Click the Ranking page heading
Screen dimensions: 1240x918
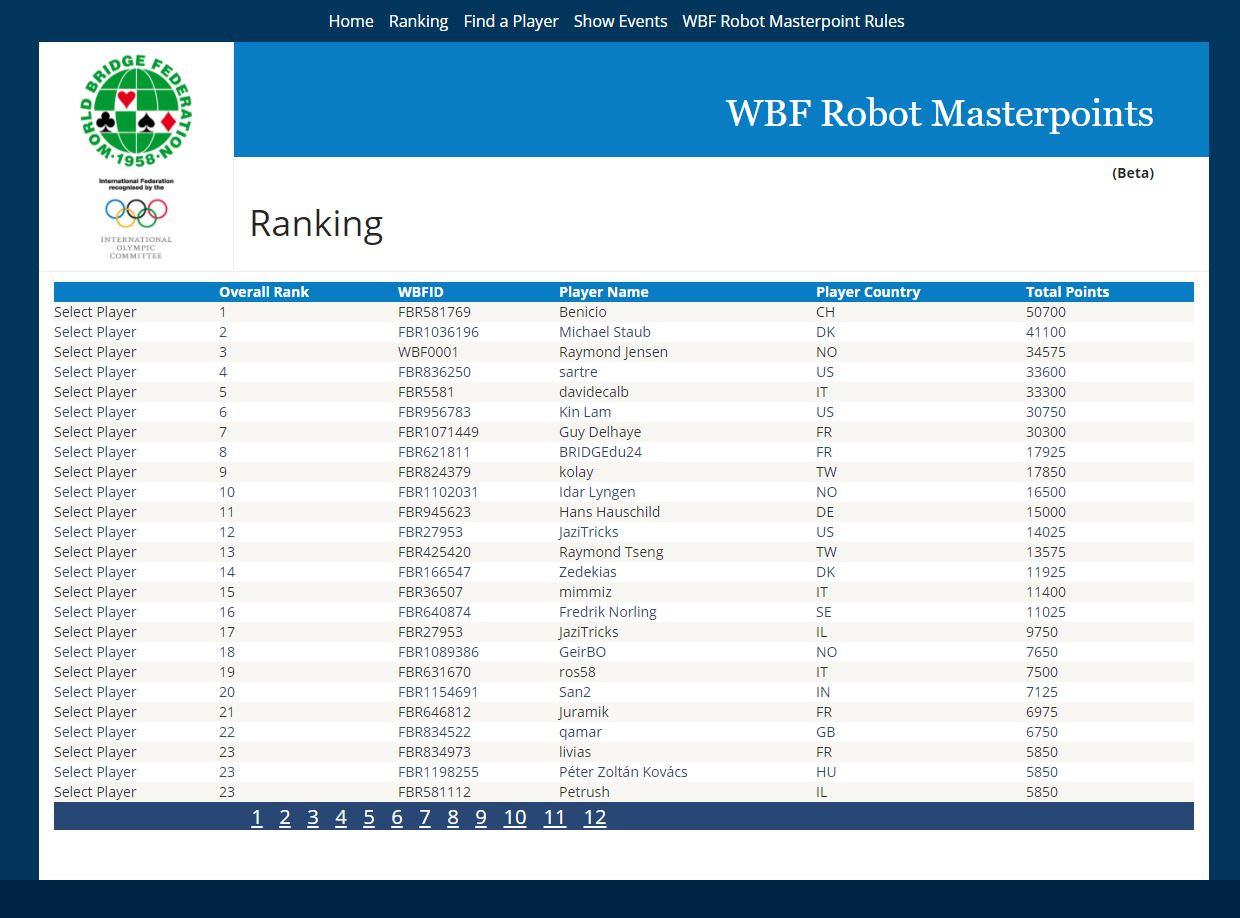click(x=316, y=224)
